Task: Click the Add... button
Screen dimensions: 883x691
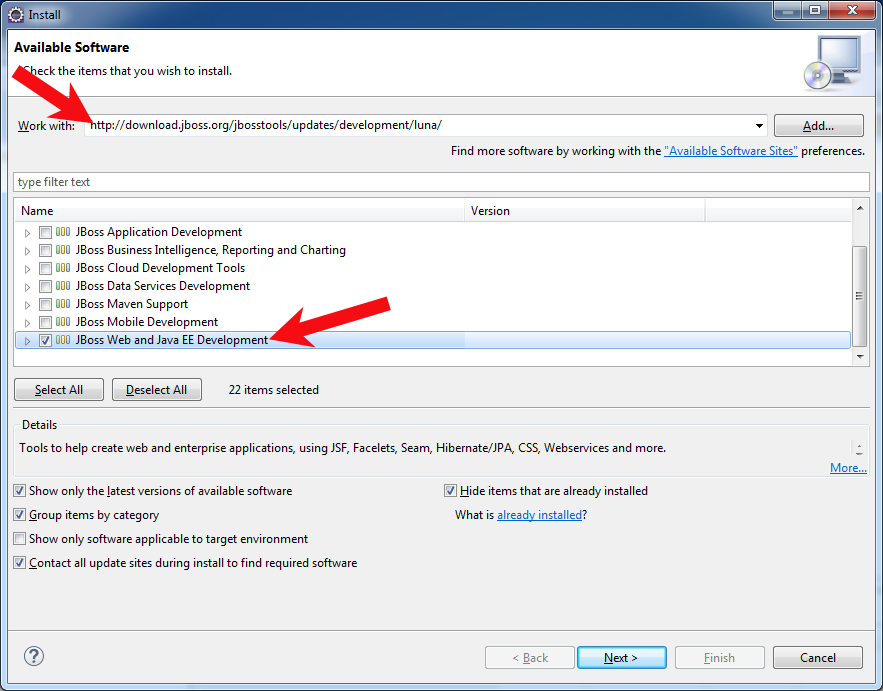Action: (x=818, y=126)
